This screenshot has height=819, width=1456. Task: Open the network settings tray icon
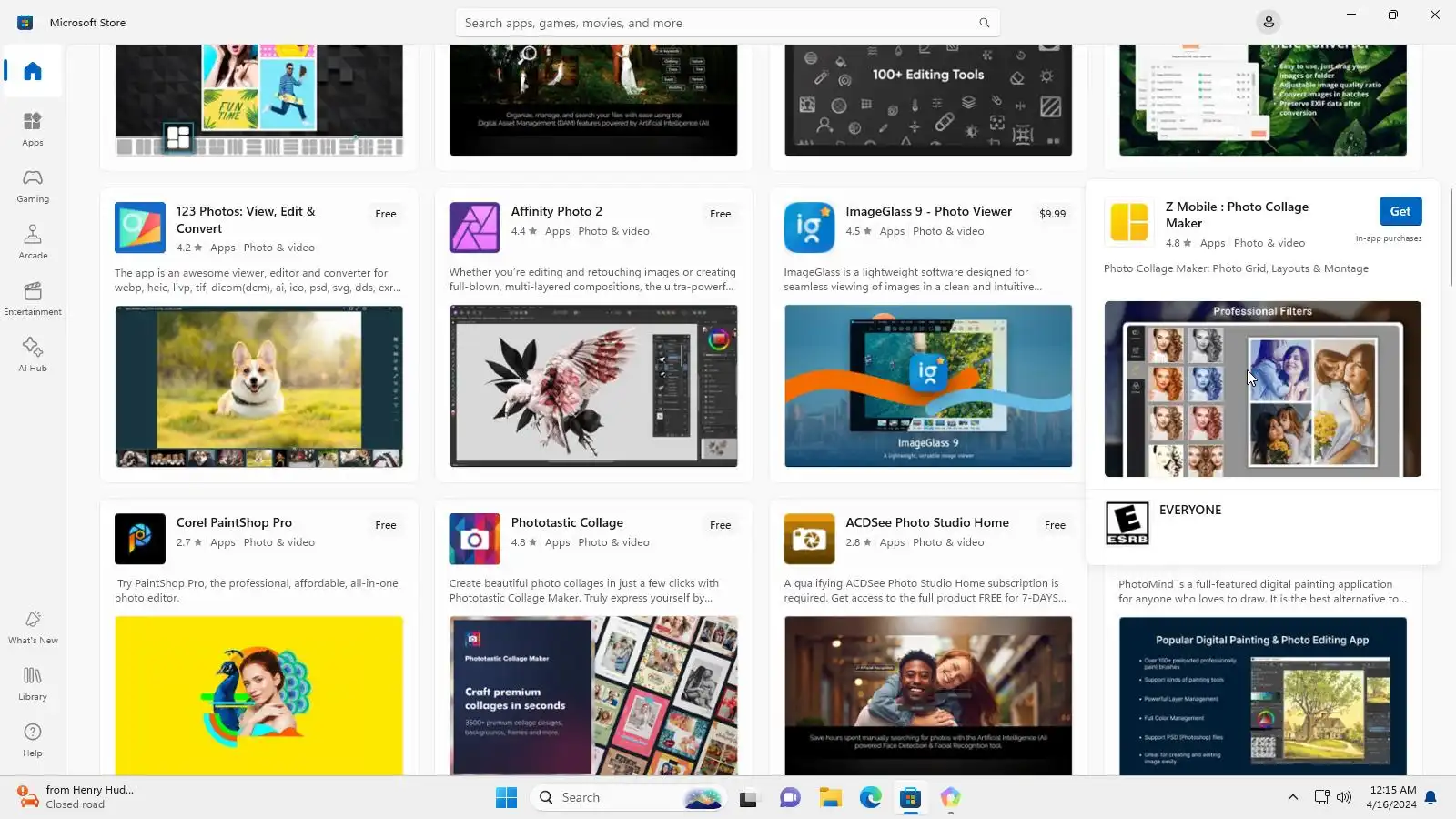click(1322, 798)
